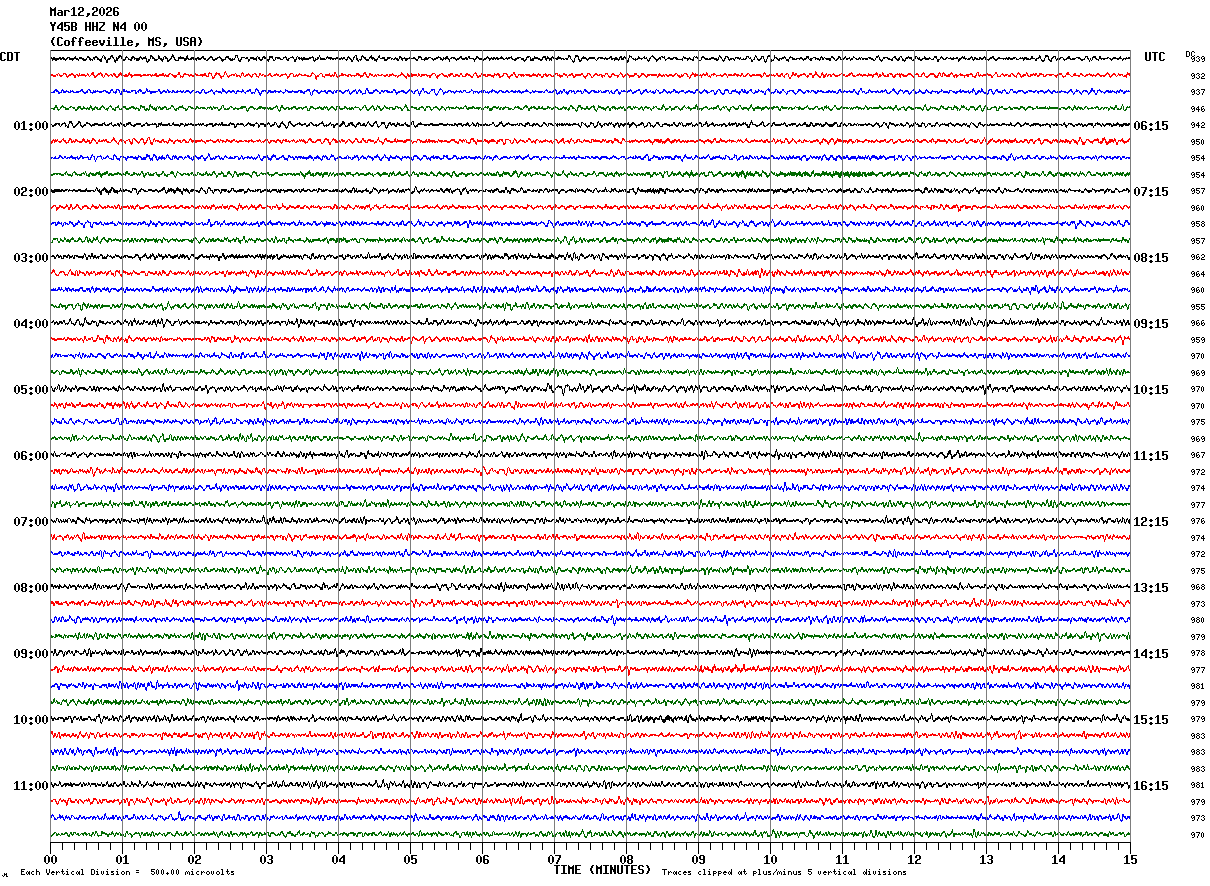The height and width of the screenshot is (886, 1210).
Task: Select the 15 minute mark on x-axis
Action: point(1130,859)
